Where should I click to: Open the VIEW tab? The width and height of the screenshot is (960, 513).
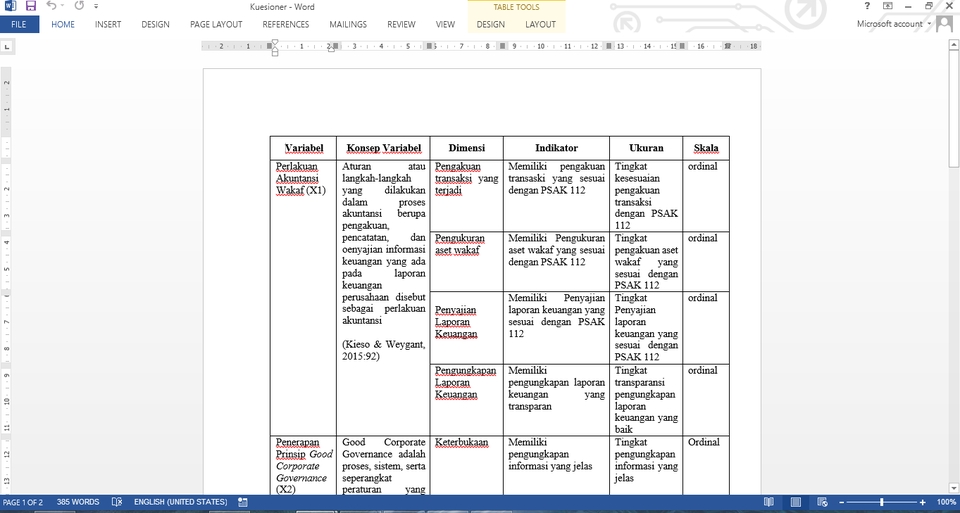[x=445, y=24]
